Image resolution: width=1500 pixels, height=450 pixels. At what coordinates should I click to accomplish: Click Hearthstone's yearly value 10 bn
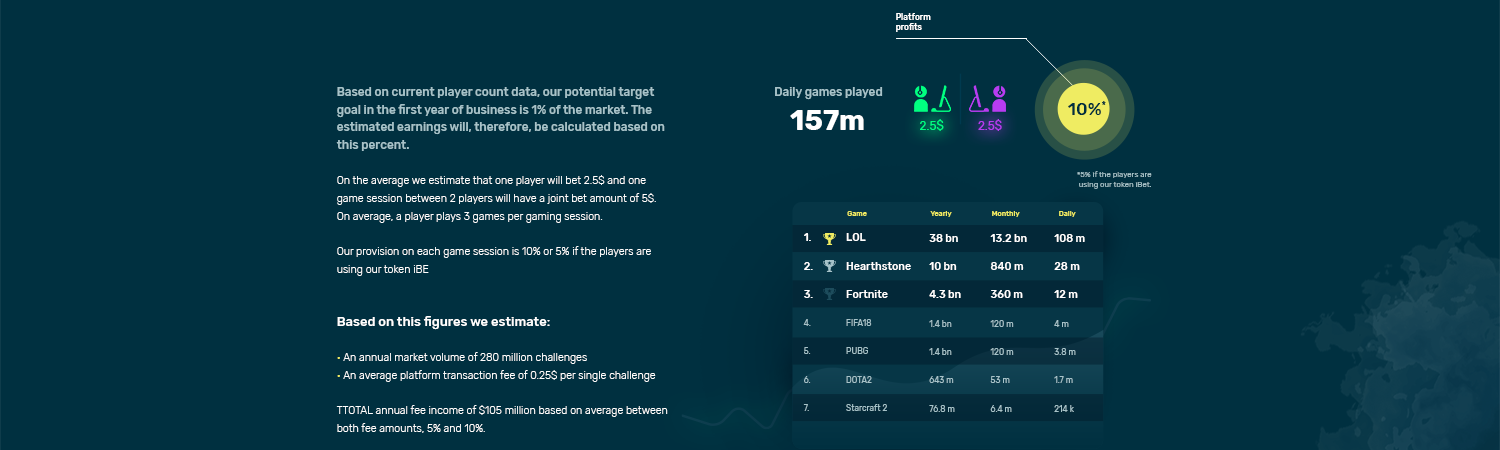(x=943, y=267)
